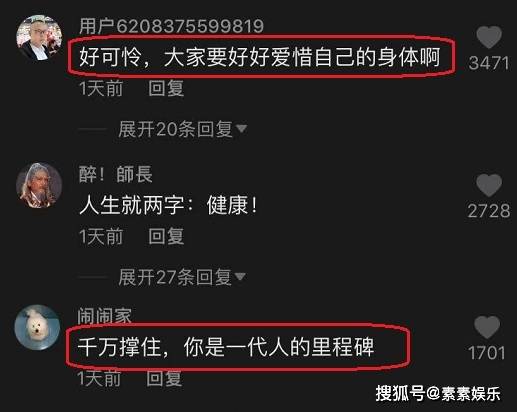Click the 搜狐号@素素娱乐 watermark
This screenshot has width=517, height=412.
click(438, 394)
